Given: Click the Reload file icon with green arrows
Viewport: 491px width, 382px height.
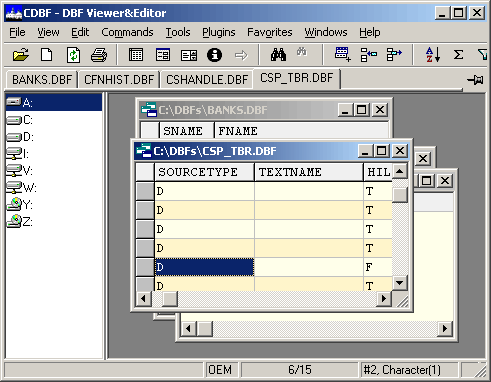Looking at the screenshot, I should tap(73, 55).
